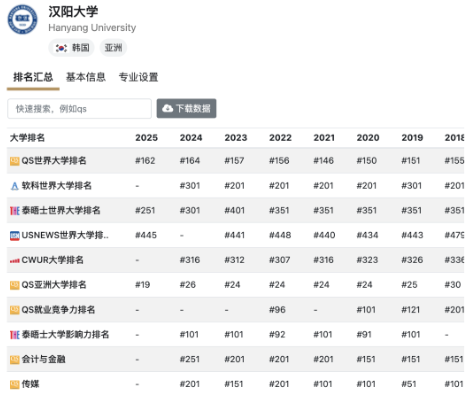Open 软科世界大学排名 ranking link
Viewport: 468px width, 402px height.
click(57, 186)
